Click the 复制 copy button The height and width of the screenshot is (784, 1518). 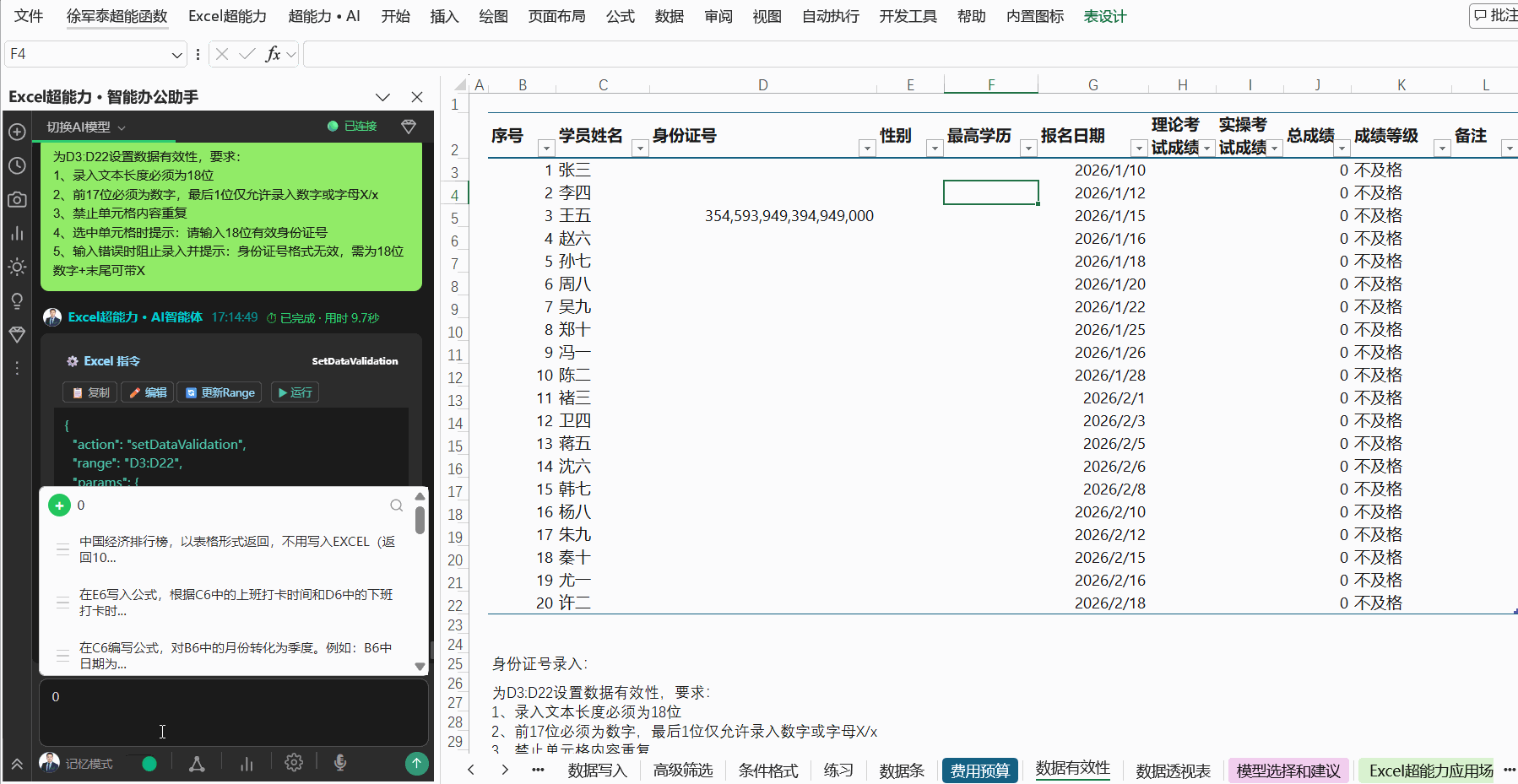[x=90, y=392]
